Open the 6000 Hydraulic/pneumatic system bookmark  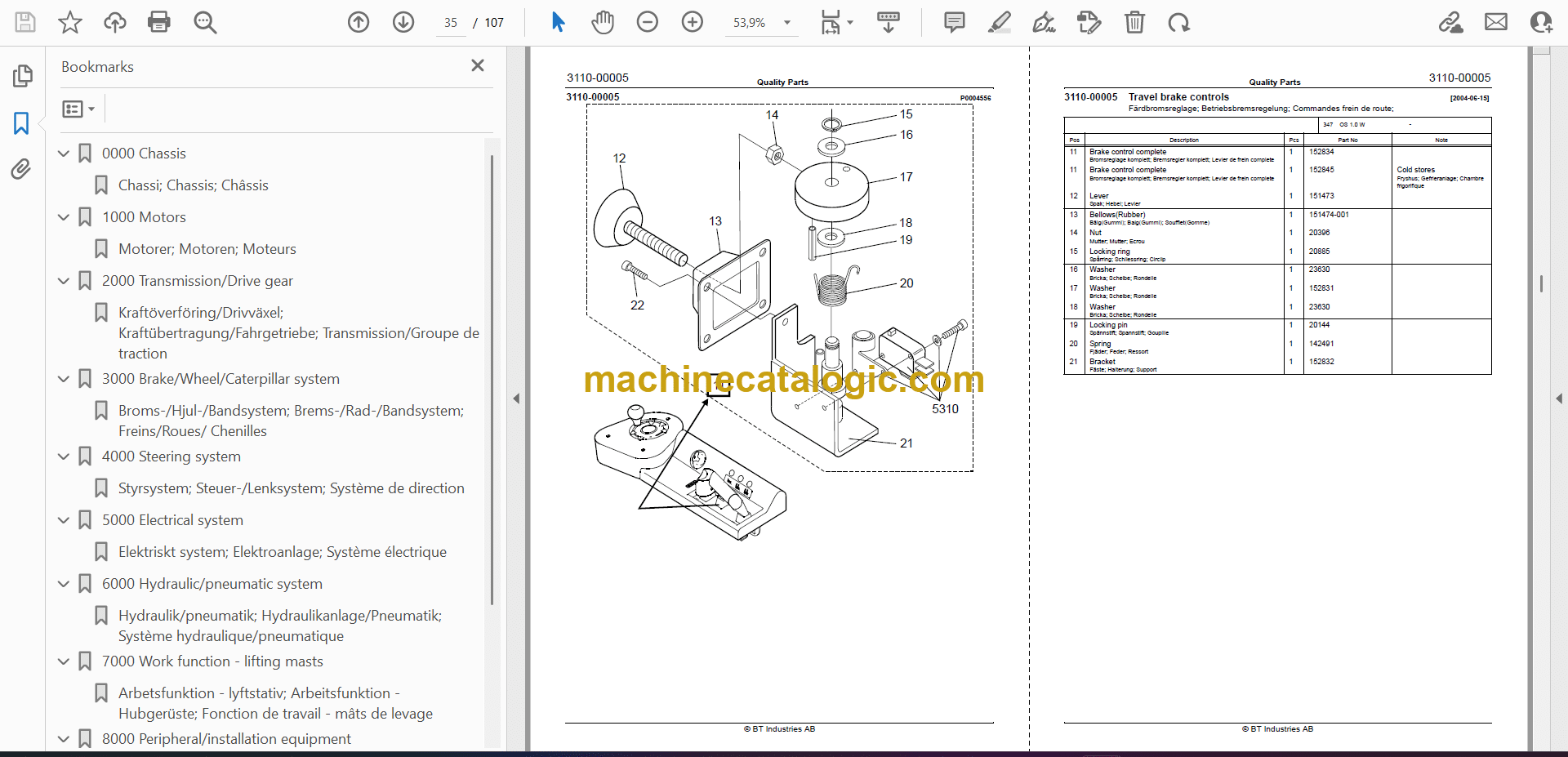click(x=212, y=584)
